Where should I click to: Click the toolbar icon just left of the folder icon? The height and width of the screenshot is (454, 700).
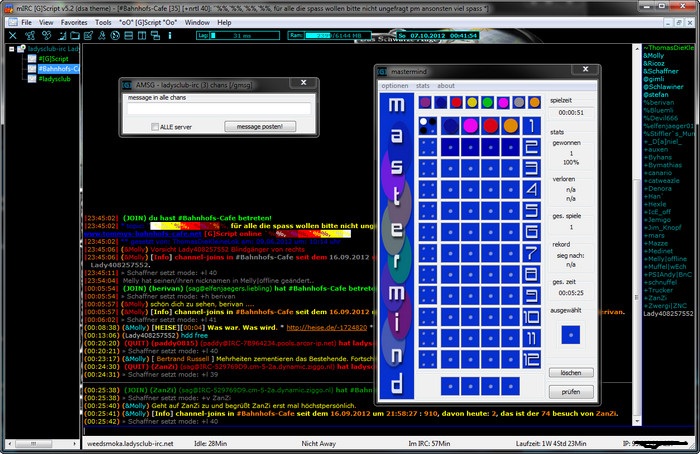62,35
